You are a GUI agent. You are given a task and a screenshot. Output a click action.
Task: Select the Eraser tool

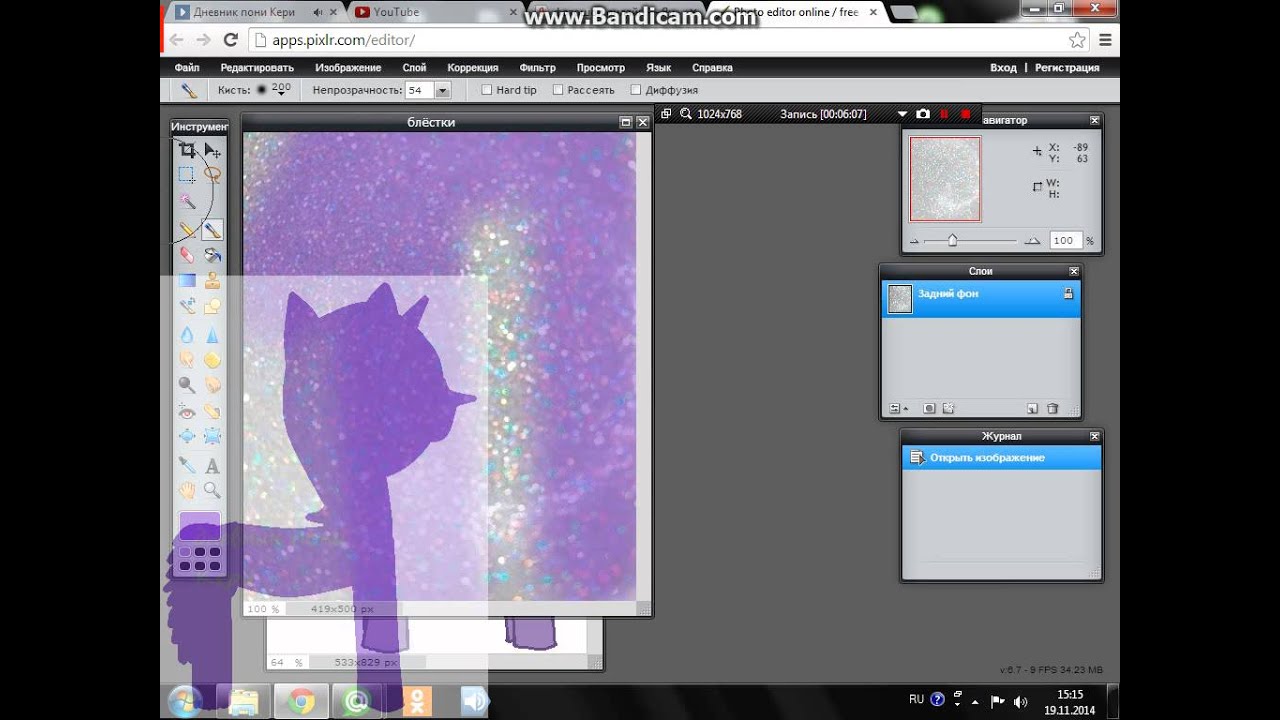pyautogui.click(x=187, y=255)
